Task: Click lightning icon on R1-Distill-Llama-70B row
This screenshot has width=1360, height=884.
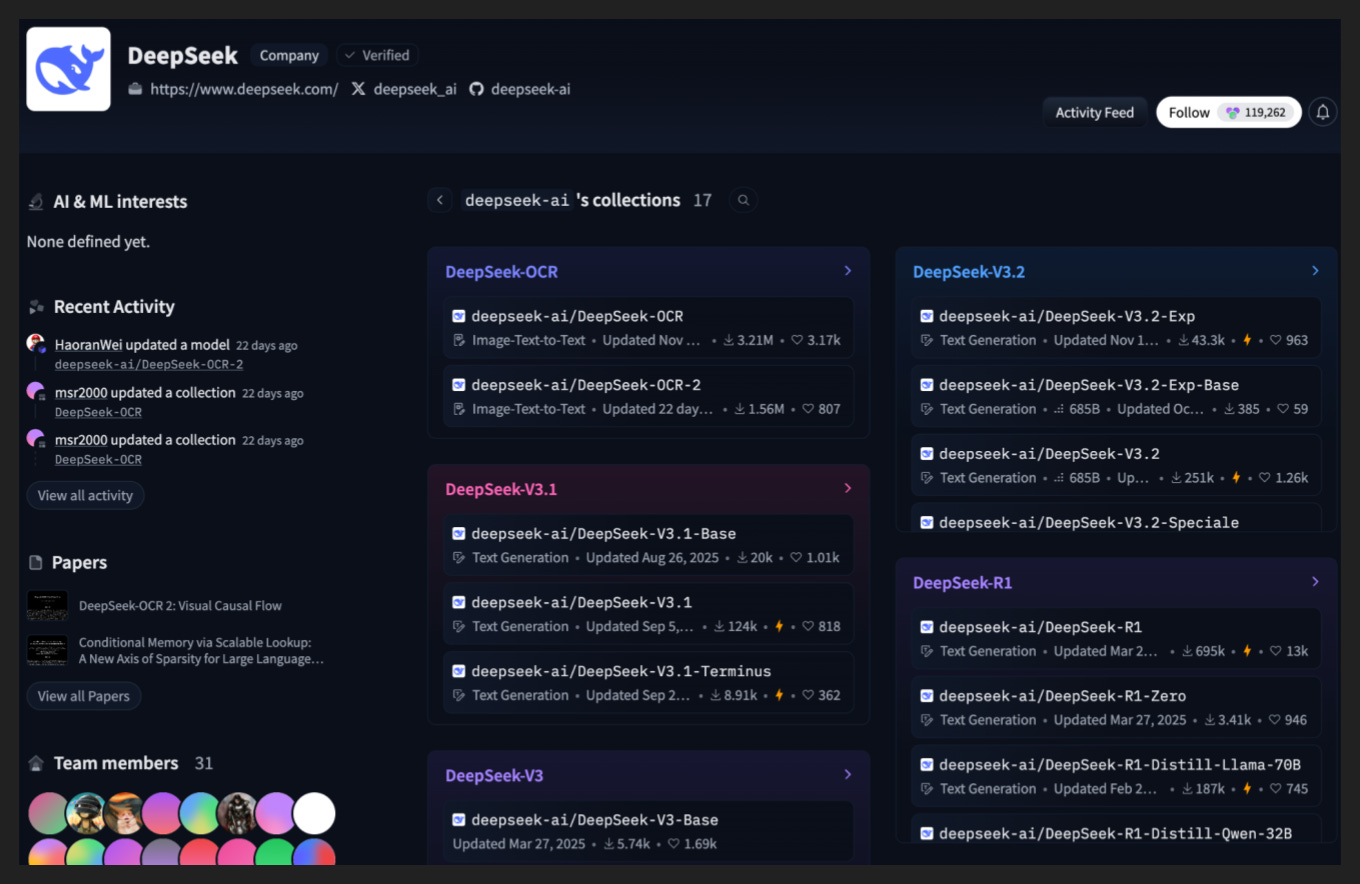Action: [1247, 789]
